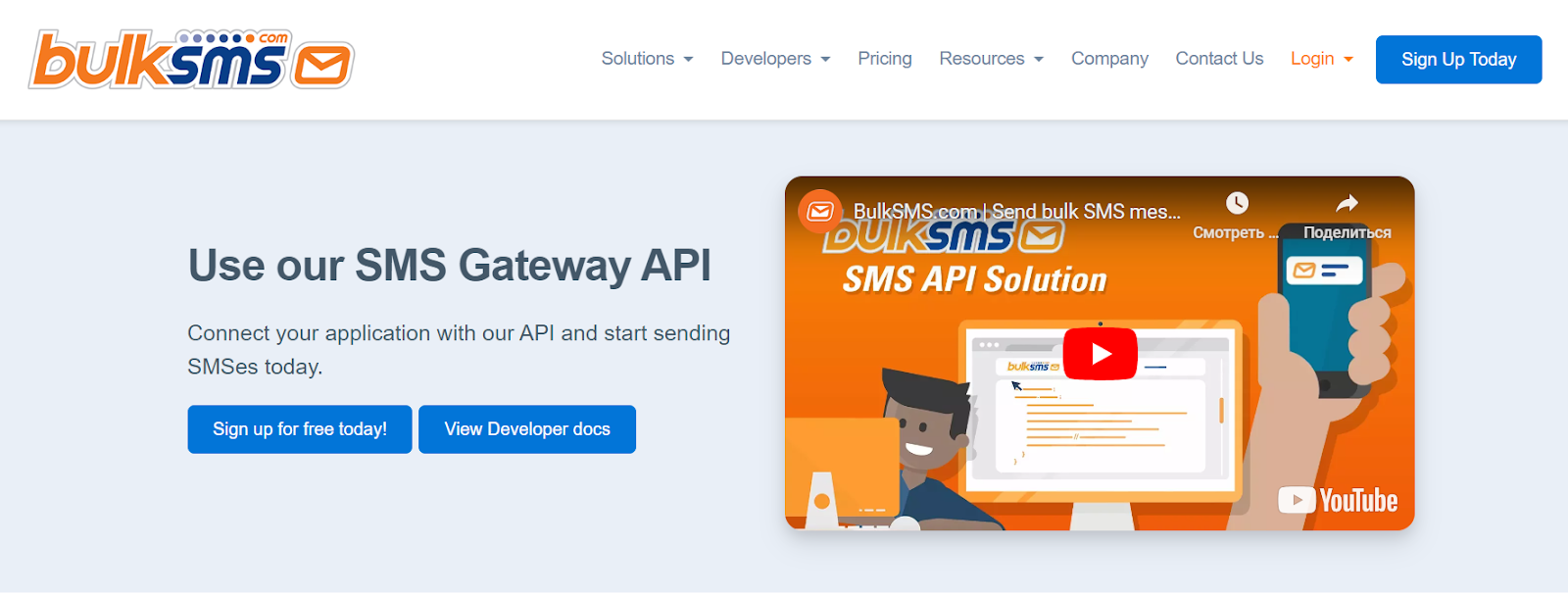
Task: Click the video Share arrow icon
Action: (1347, 204)
